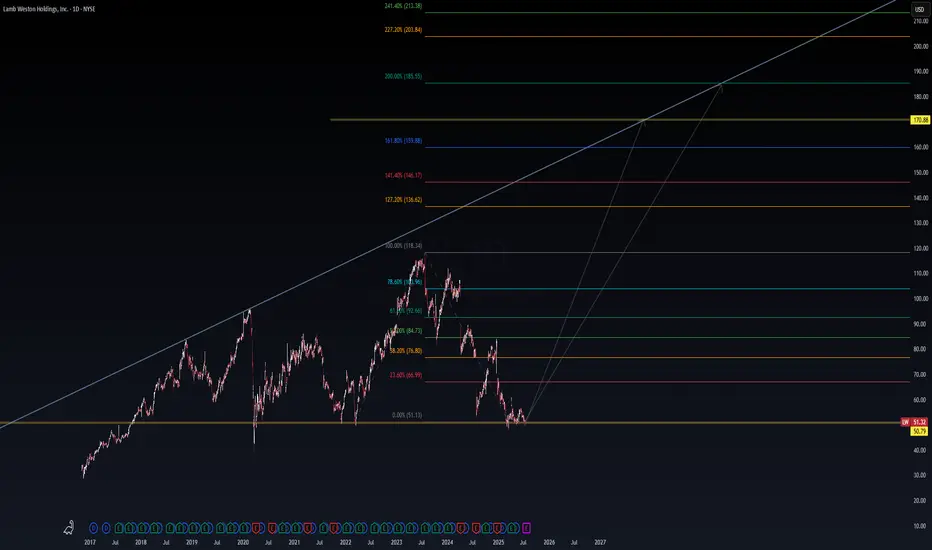Click 2026 on the time axis
932x550 pixels.
549,542
